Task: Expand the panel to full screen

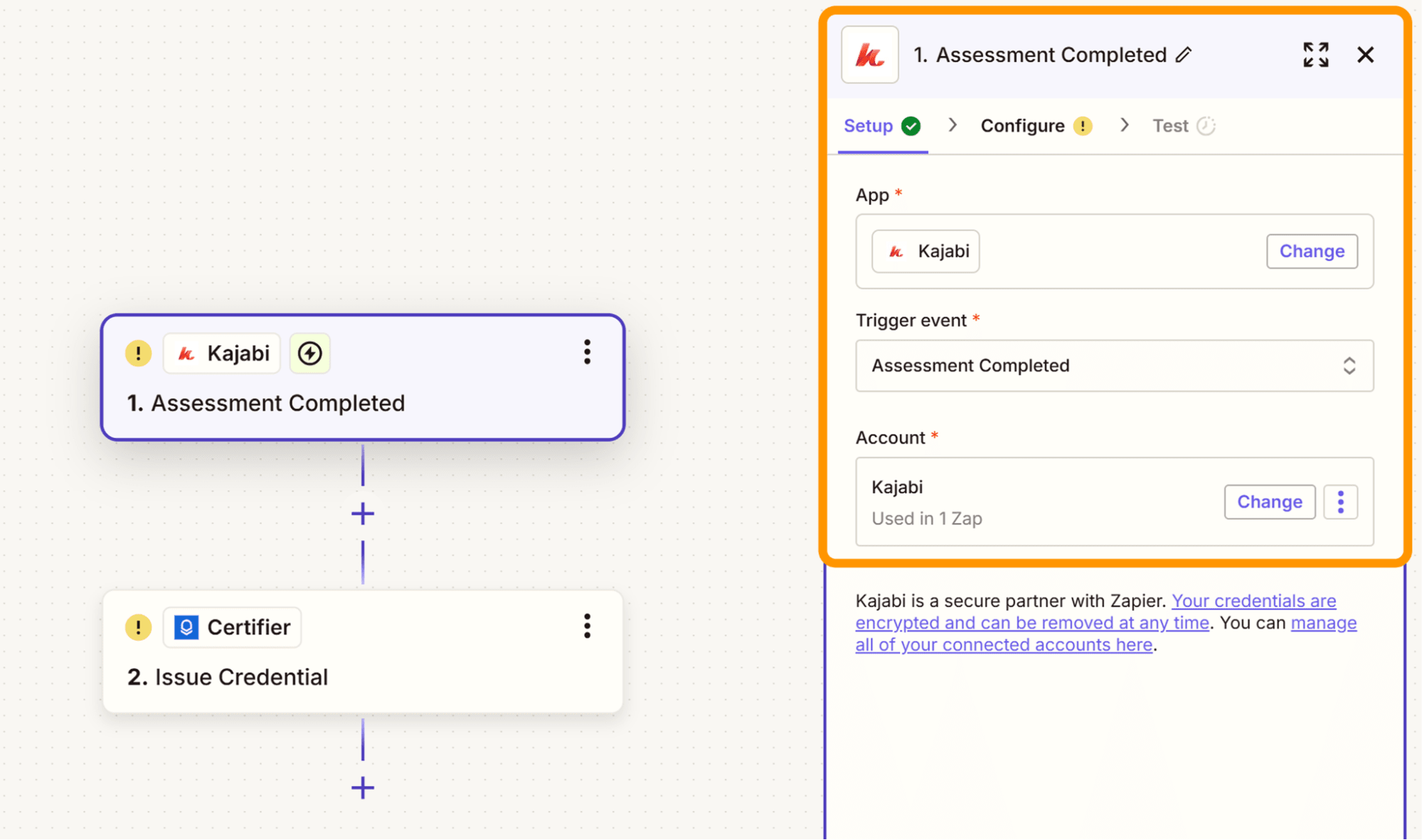Action: click(1315, 55)
